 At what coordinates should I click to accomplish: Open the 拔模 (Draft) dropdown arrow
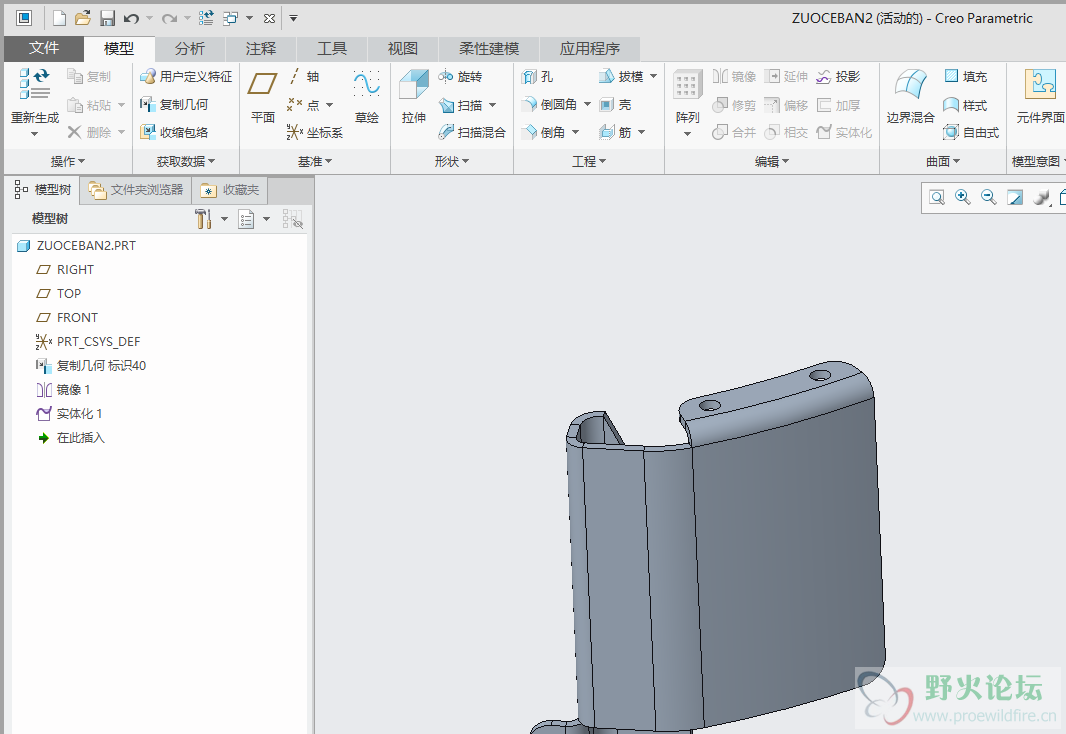(653, 76)
